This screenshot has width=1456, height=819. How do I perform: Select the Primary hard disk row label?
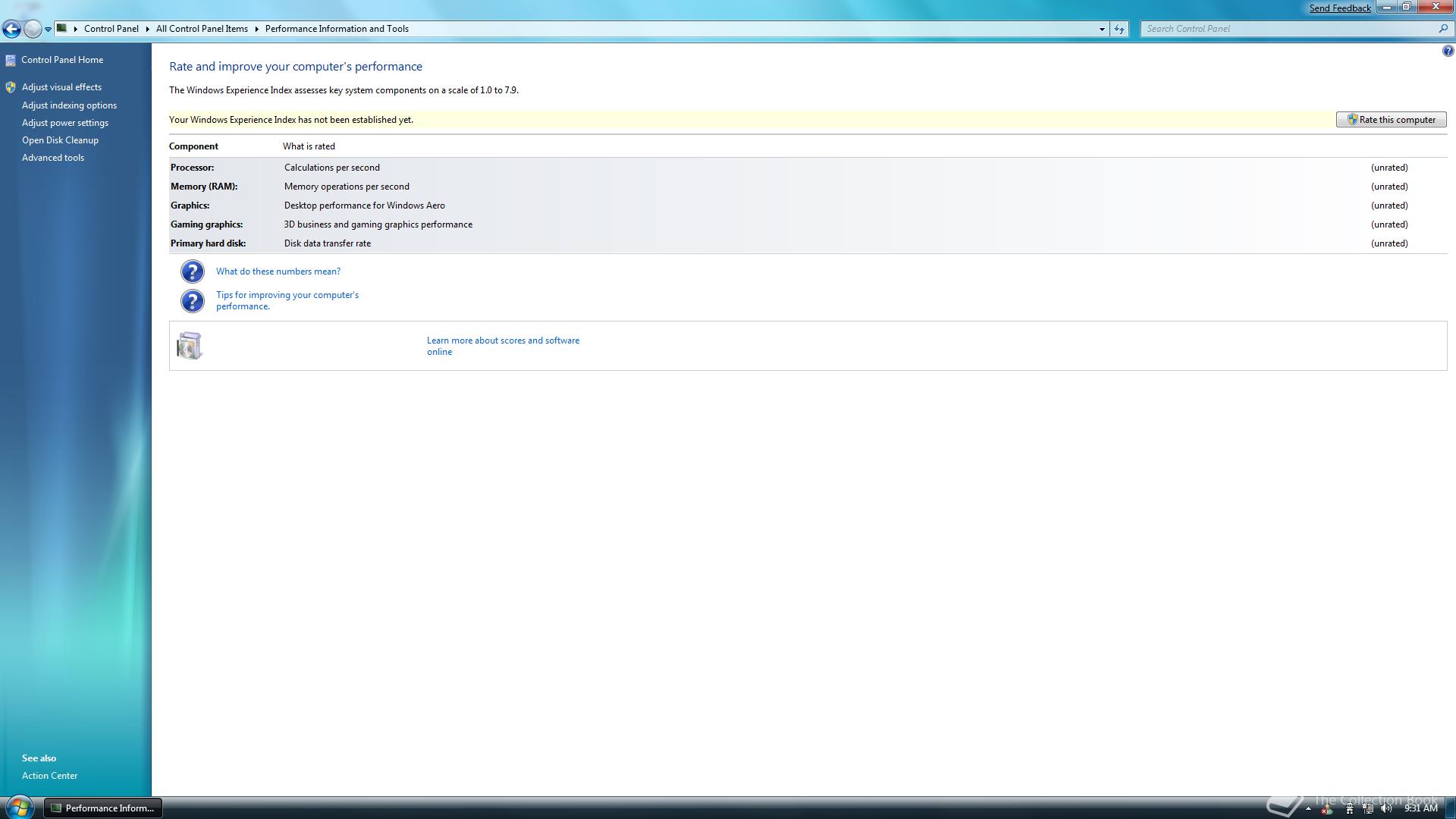tap(209, 243)
